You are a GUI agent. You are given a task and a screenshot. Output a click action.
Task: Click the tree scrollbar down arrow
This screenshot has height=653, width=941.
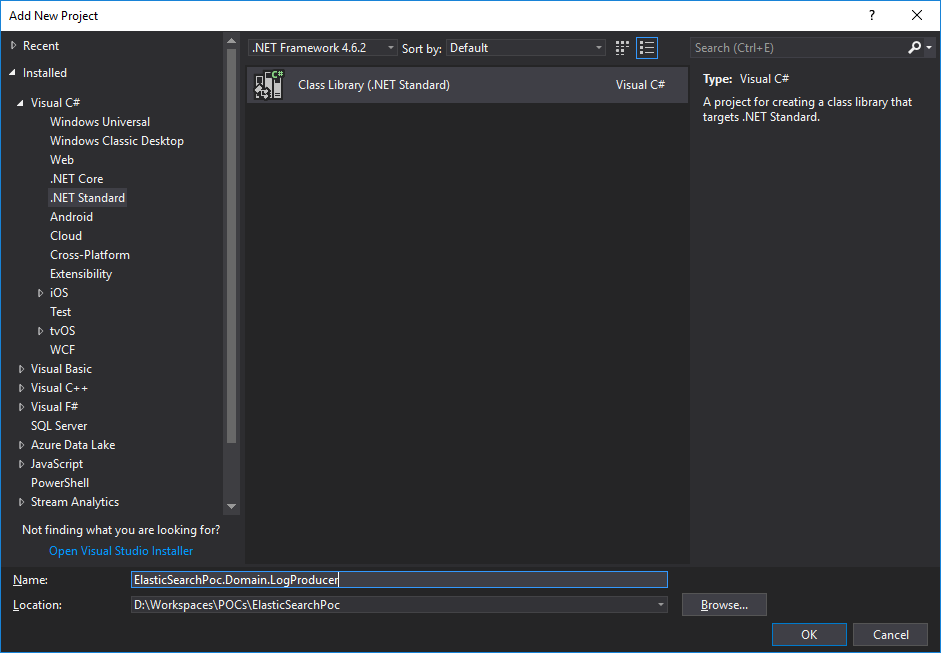pyautogui.click(x=232, y=507)
